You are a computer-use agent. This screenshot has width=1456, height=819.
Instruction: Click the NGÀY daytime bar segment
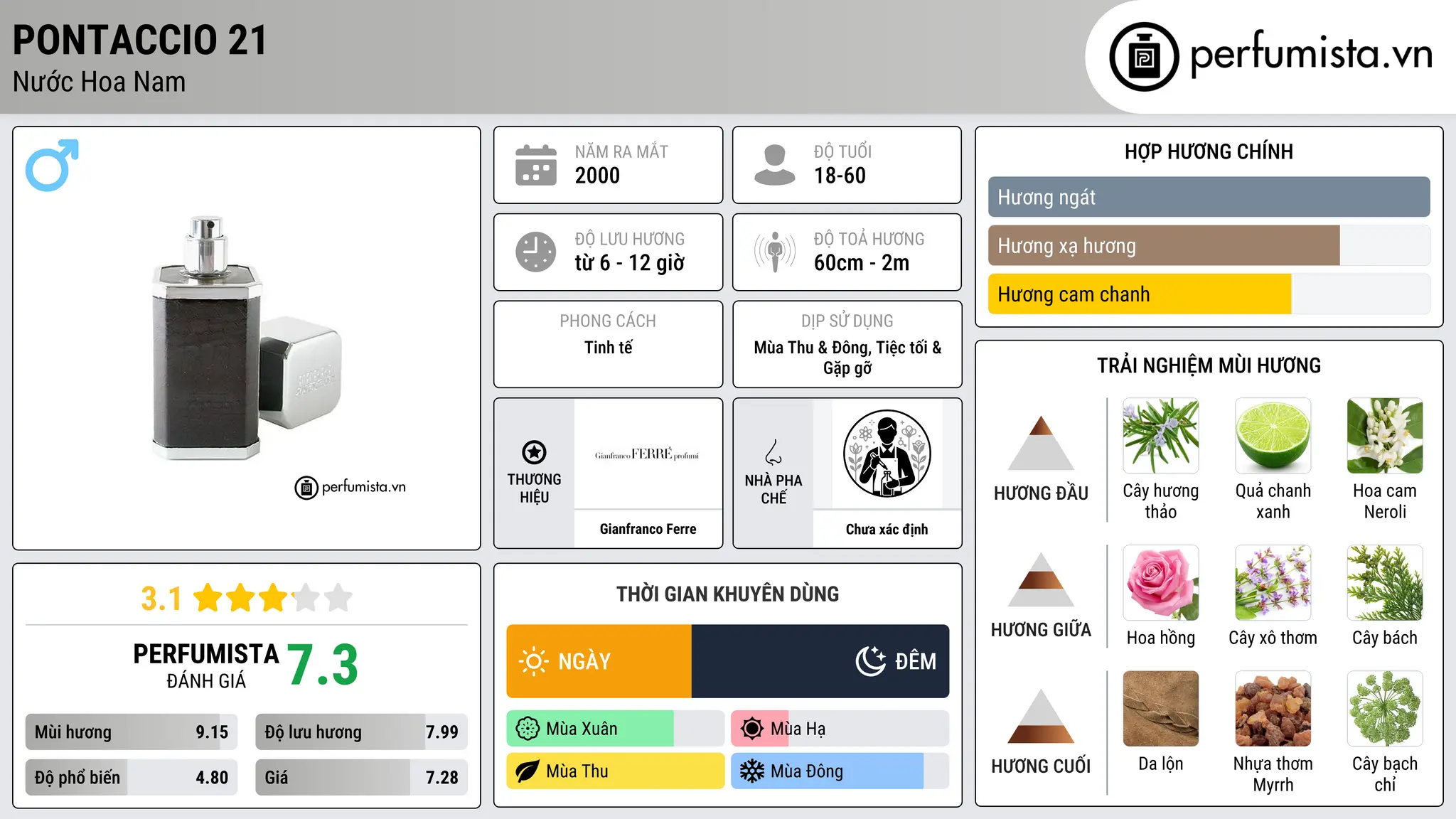pos(599,661)
